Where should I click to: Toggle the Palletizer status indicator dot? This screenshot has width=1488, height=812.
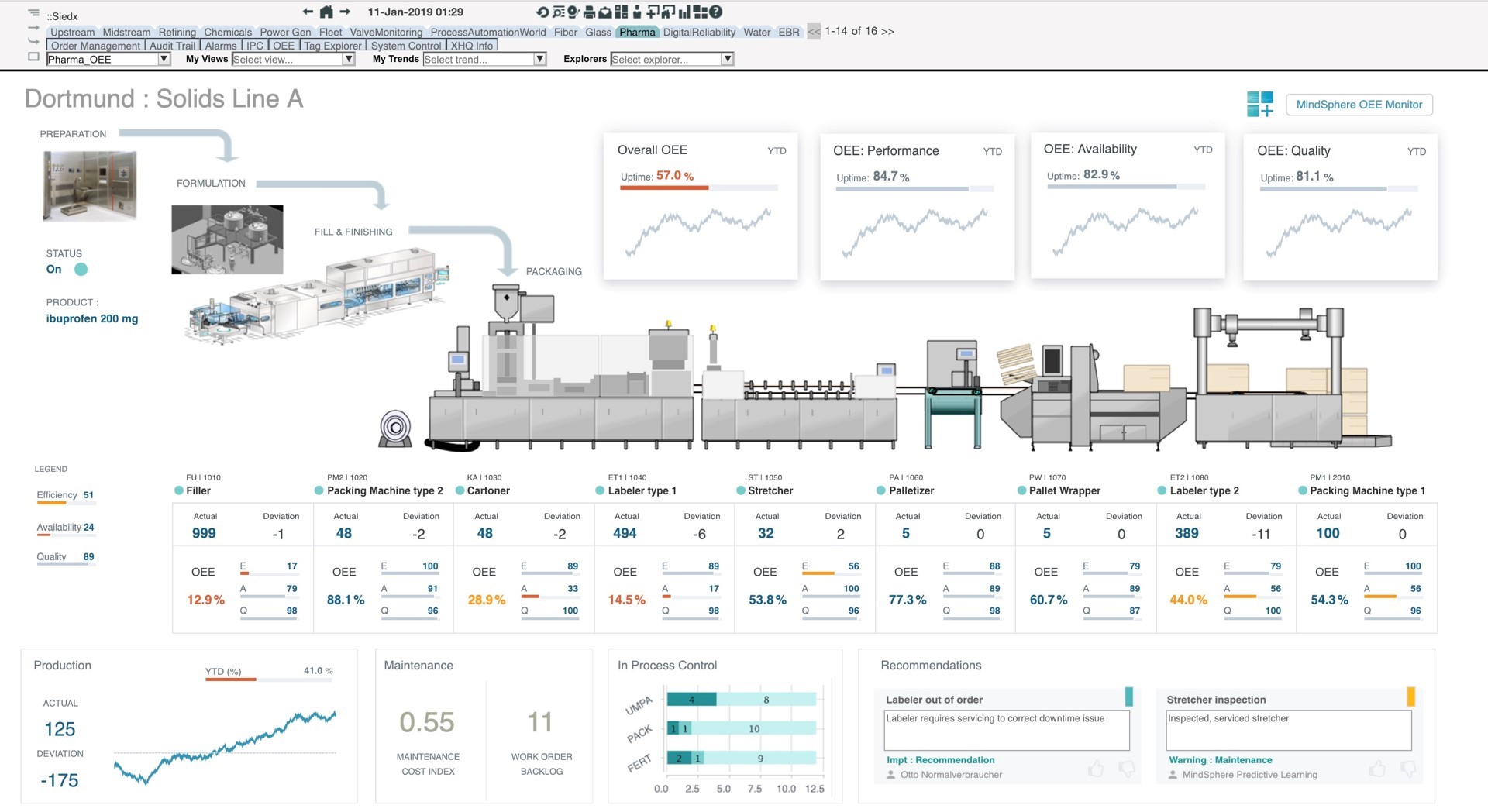click(880, 490)
